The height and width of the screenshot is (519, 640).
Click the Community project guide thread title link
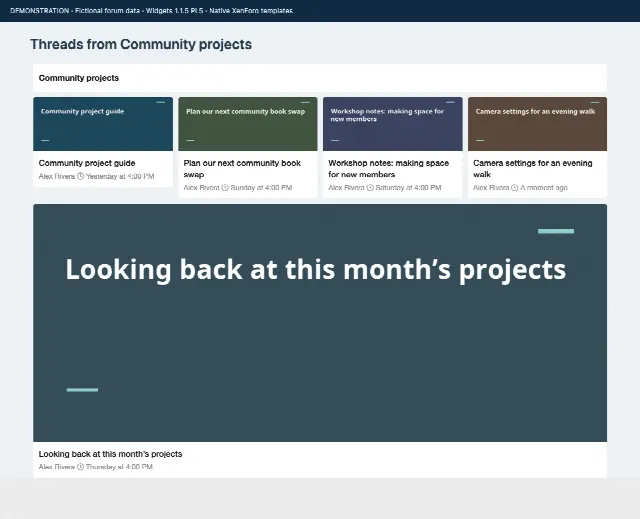(x=87, y=163)
